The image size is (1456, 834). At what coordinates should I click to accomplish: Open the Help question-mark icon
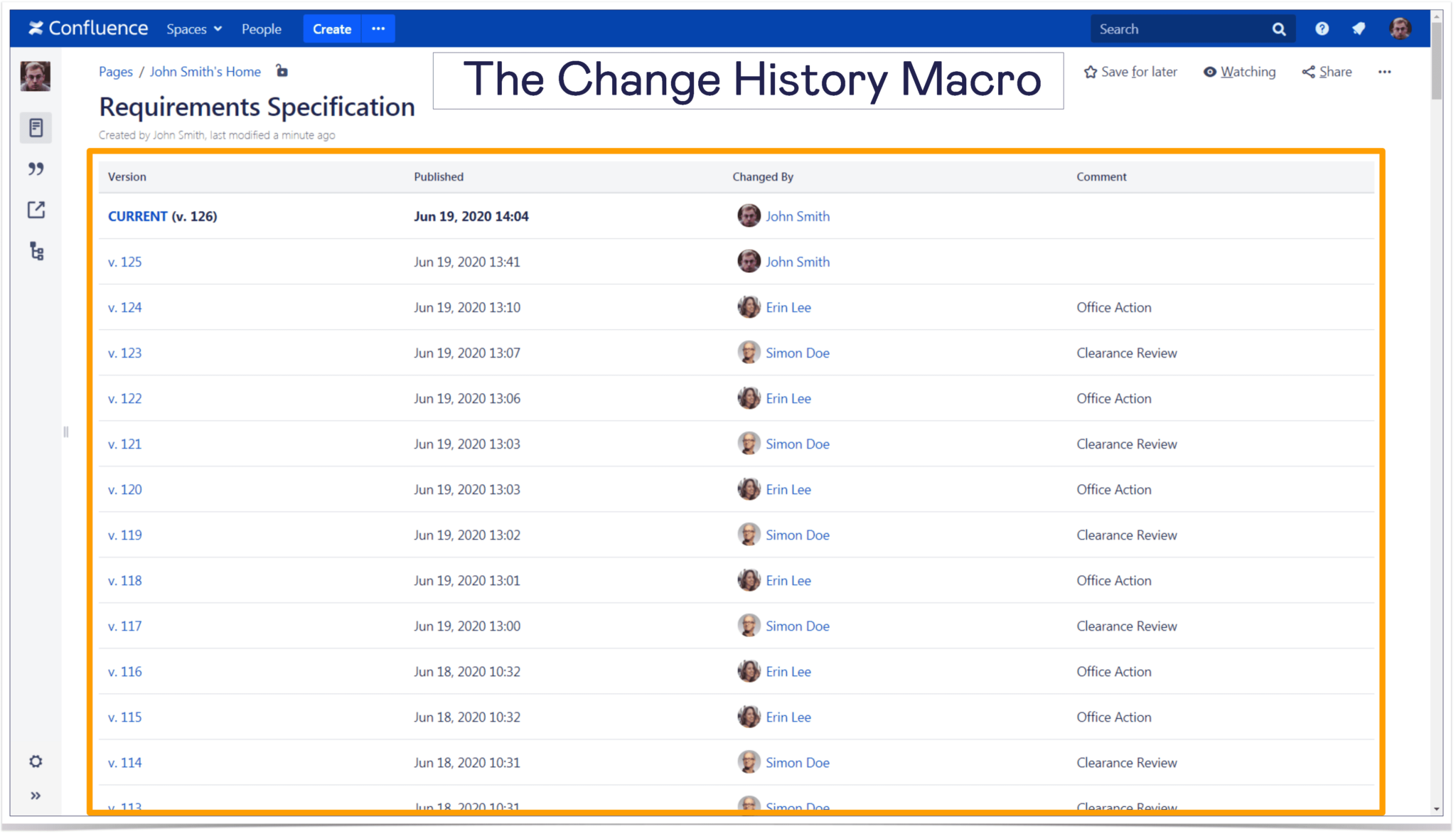[x=1322, y=28]
